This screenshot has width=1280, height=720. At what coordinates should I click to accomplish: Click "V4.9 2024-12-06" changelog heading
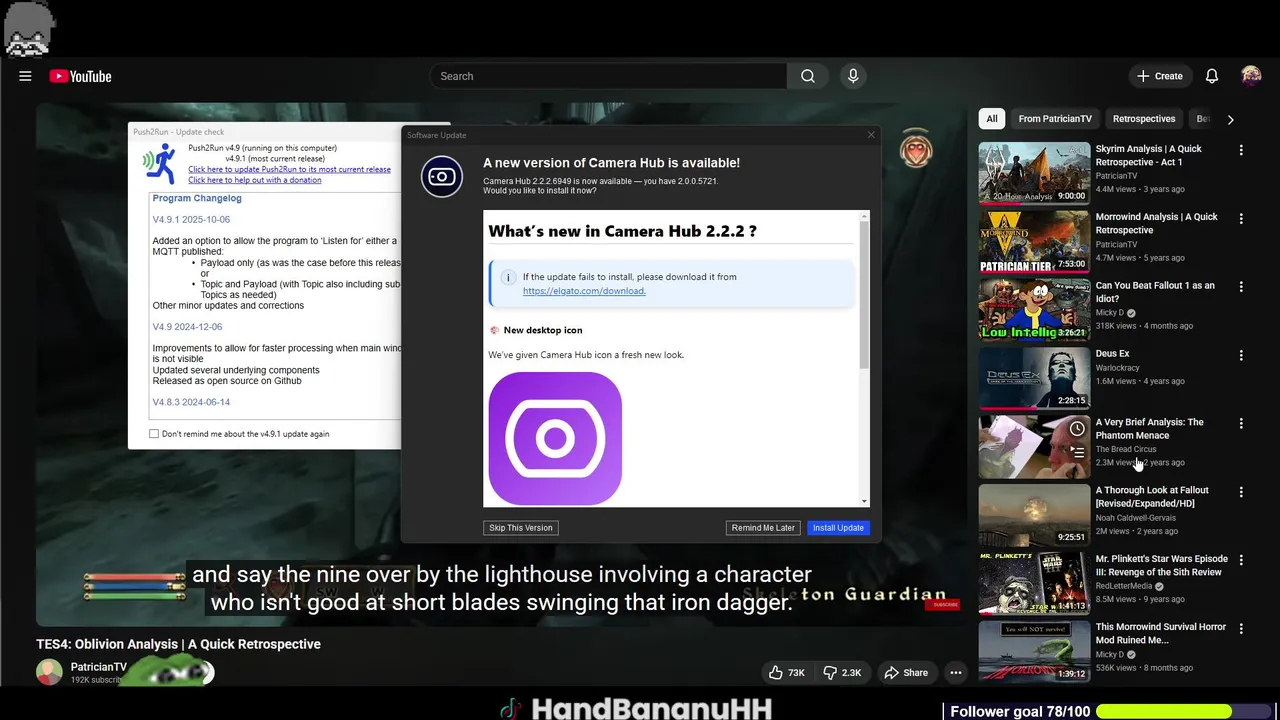point(187,327)
